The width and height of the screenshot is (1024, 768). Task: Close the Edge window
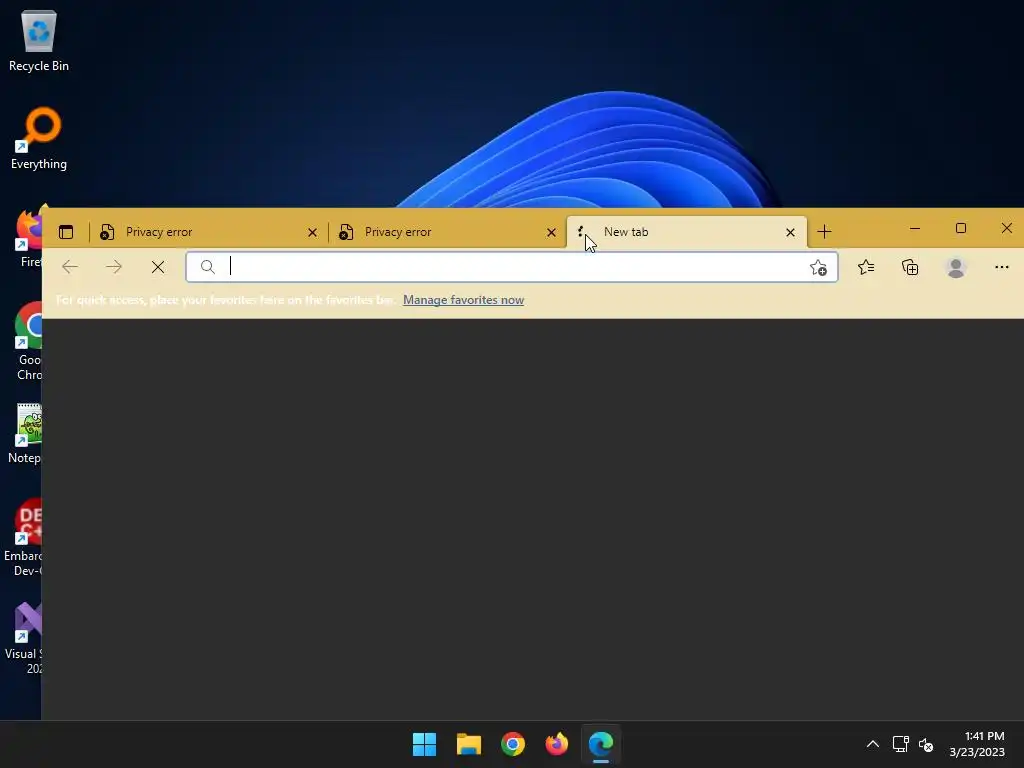(x=1006, y=229)
